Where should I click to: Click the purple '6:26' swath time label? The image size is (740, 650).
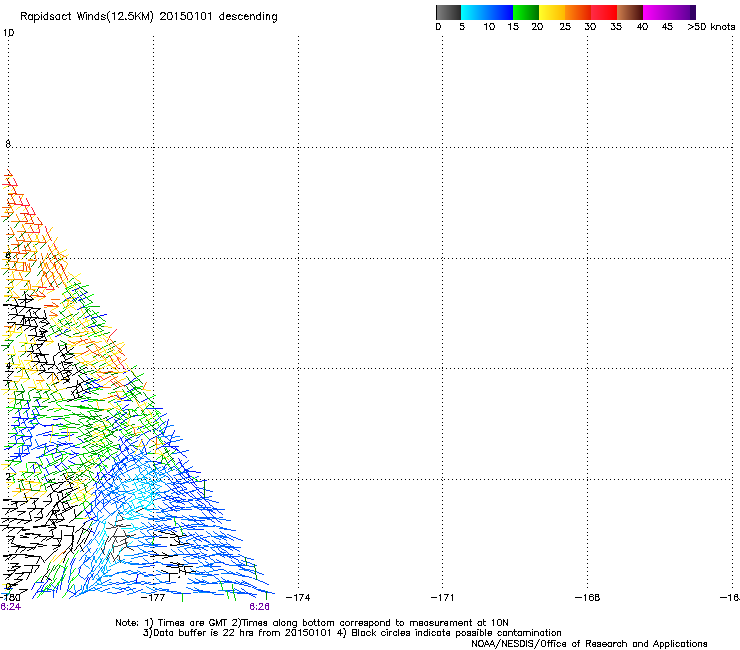tap(260, 607)
